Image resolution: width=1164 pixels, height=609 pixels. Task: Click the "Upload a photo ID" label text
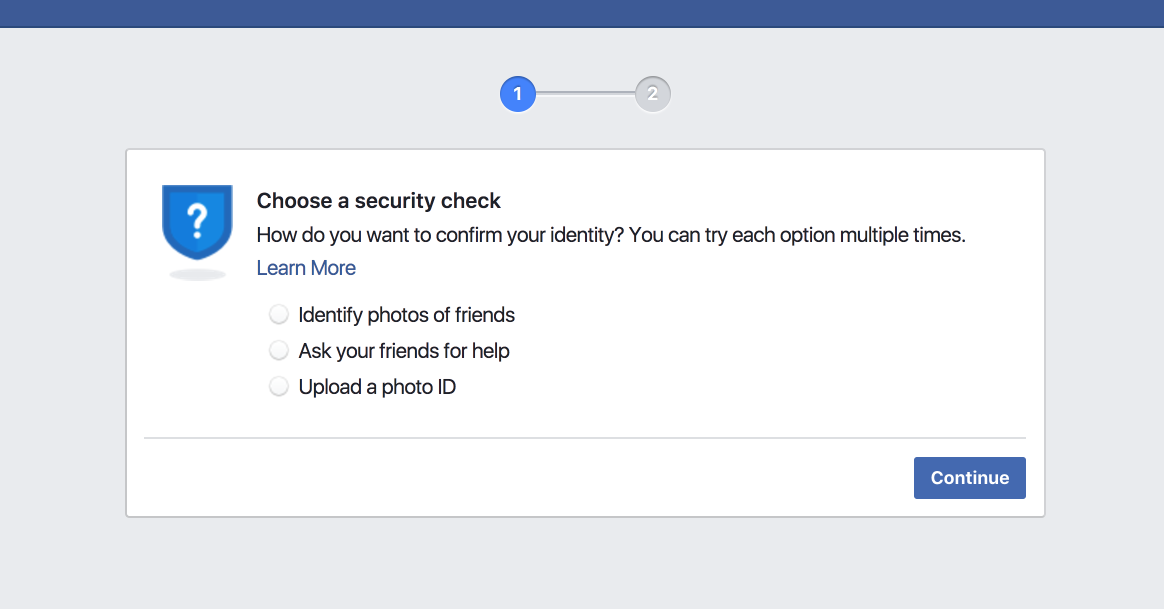pos(377,387)
